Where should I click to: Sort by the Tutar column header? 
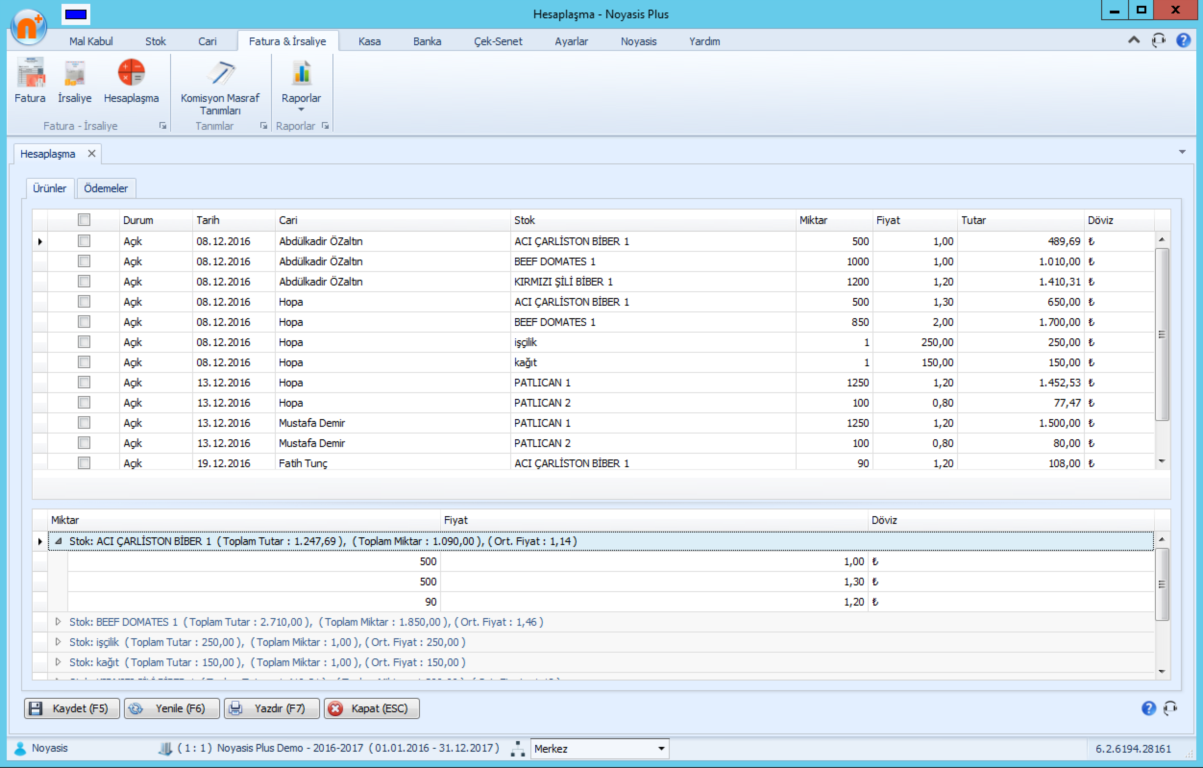click(1021, 220)
